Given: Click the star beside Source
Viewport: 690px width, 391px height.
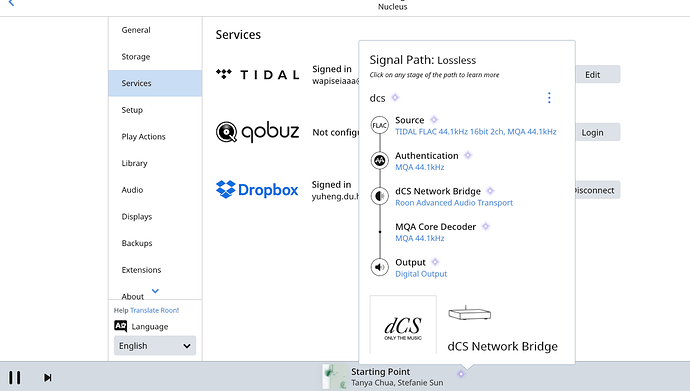Looking at the screenshot, I should [x=434, y=120].
